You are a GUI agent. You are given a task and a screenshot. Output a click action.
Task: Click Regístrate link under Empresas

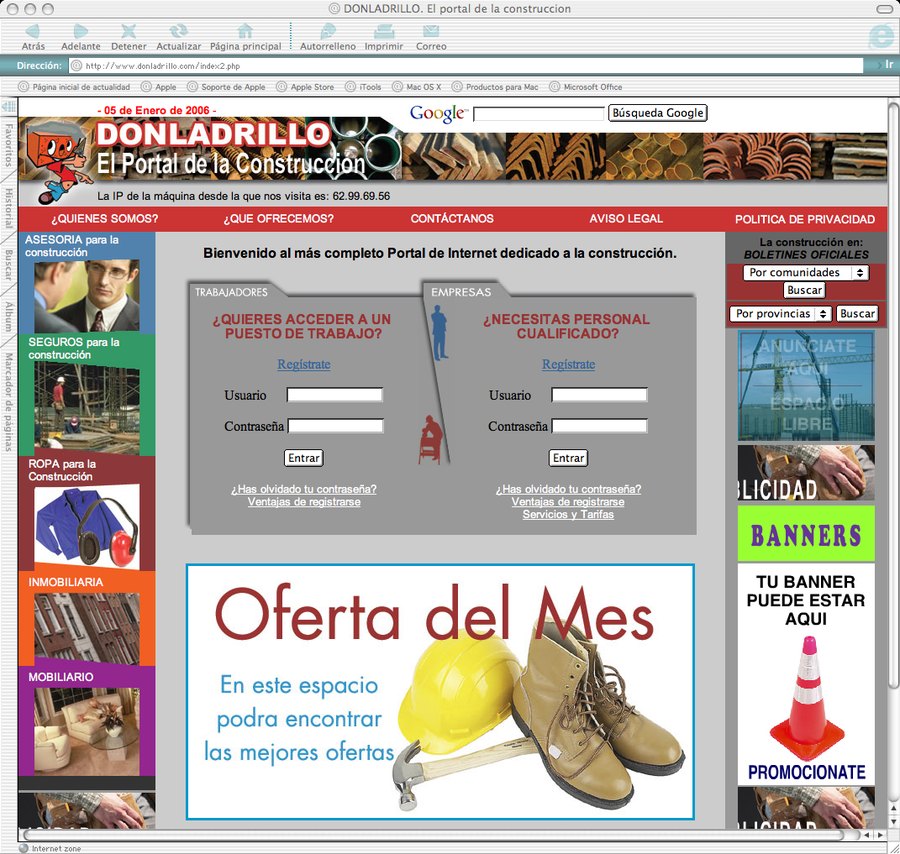tap(568, 364)
